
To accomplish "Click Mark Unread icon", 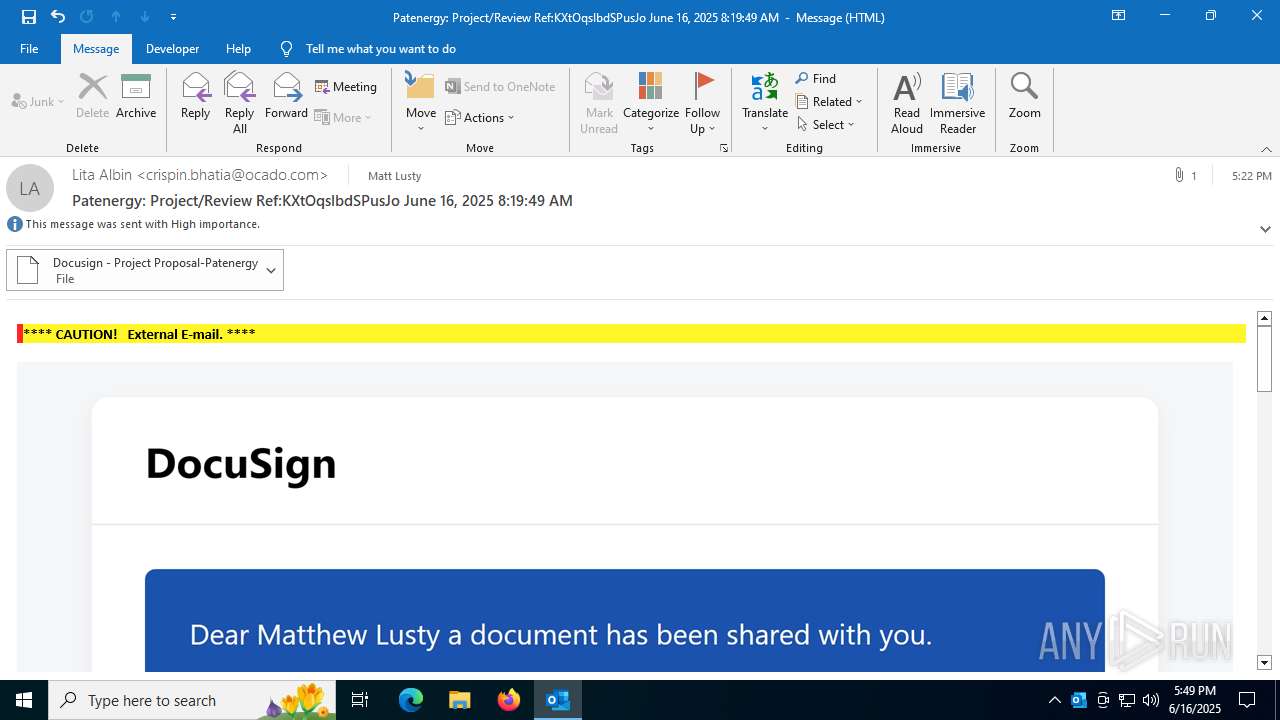I will [599, 102].
